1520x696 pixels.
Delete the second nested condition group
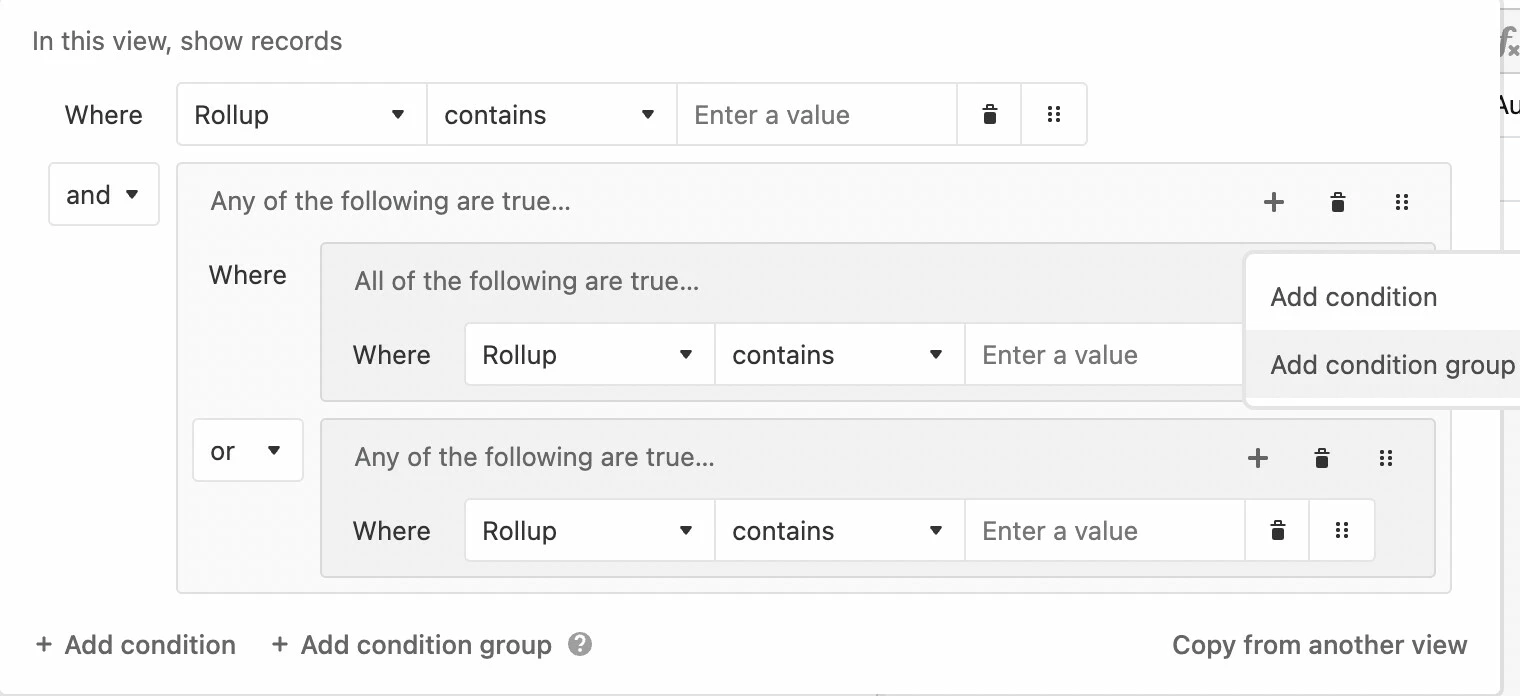(1322, 458)
